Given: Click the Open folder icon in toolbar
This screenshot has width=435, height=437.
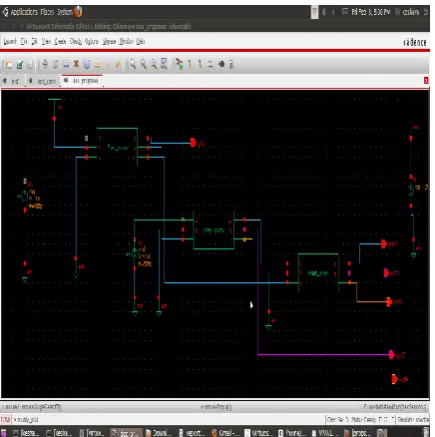Looking at the screenshot, I should [9, 64].
